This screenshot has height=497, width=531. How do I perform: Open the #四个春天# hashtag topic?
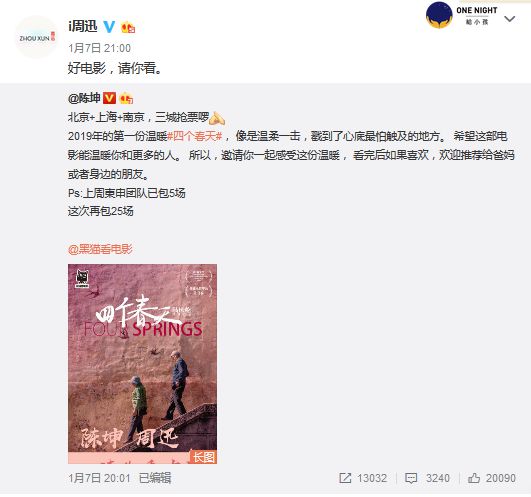click(x=195, y=136)
